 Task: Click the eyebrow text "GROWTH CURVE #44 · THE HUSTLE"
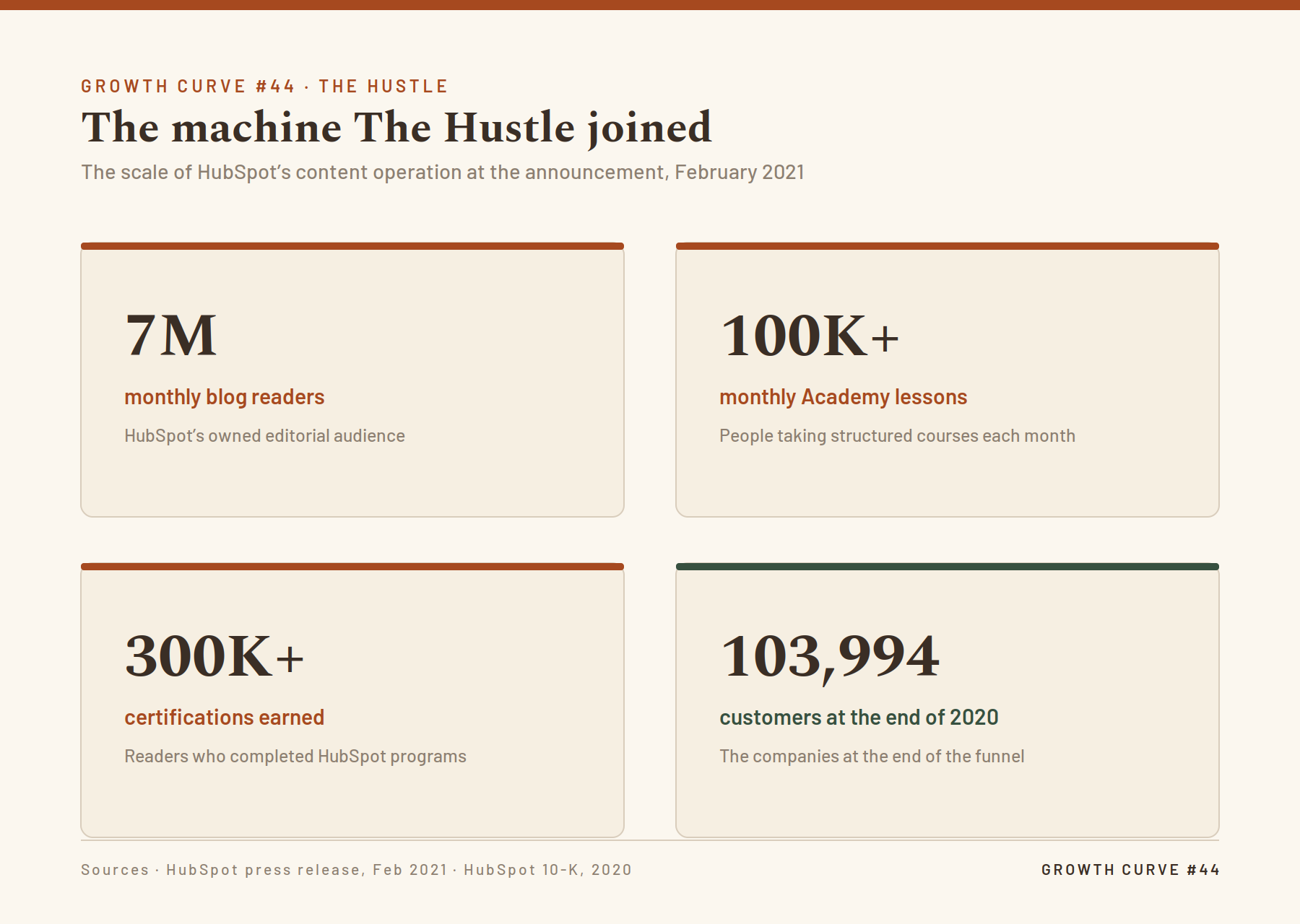pos(264,87)
